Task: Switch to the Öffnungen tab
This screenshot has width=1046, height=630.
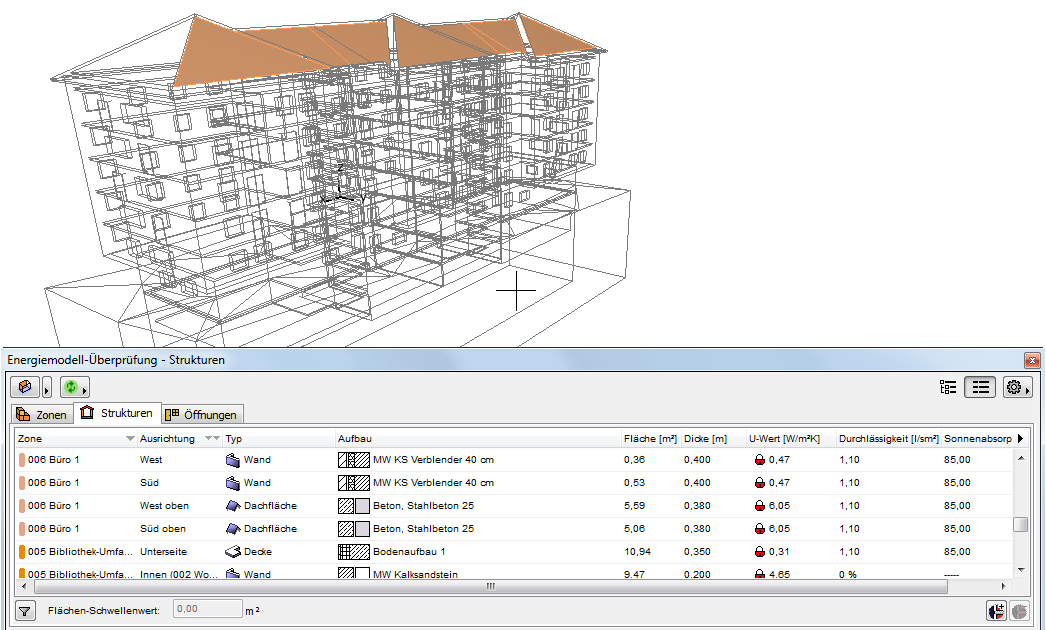Action: pyautogui.click(x=202, y=414)
